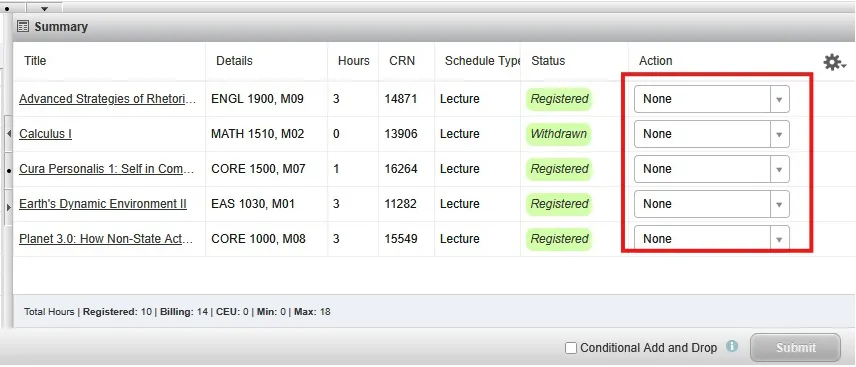Click Registered status for CORE 1500 row
The image size is (856, 367).
[559, 169]
